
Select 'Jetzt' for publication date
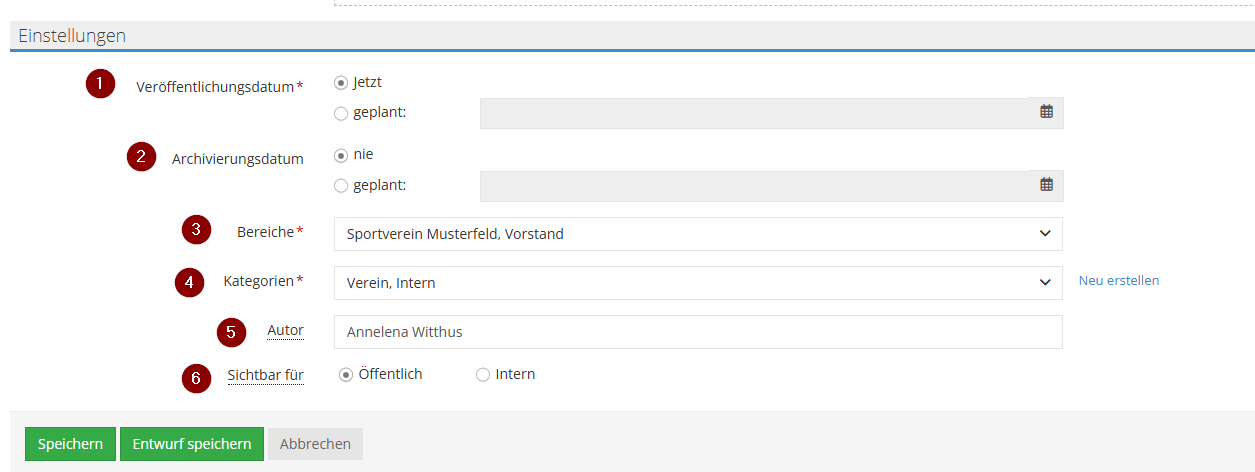coord(341,83)
